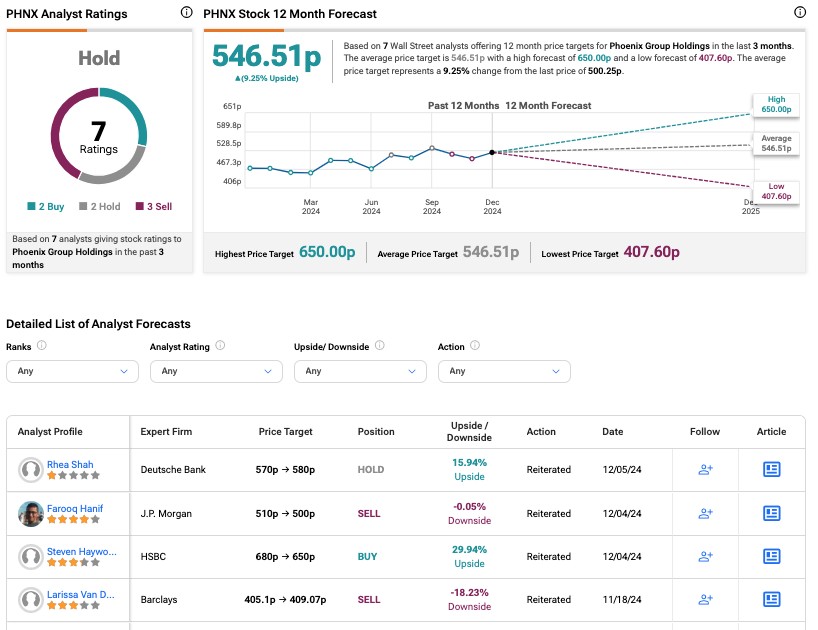Click info icon next to Ranks filter
This screenshot has height=630, width=818.
pos(42,346)
